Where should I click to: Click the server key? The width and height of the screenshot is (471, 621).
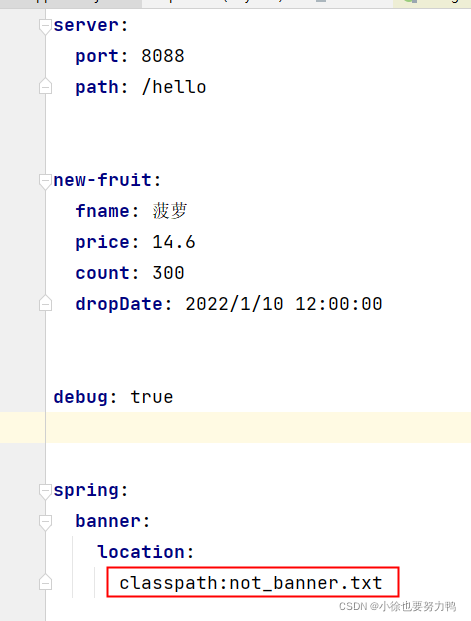(x=87, y=25)
